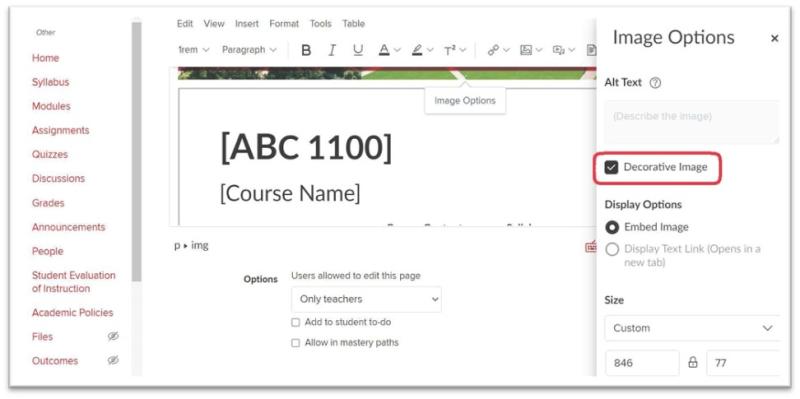This screenshot has height=399, width=800.
Task: Click the Image Options tooltip button
Action: tap(465, 101)
